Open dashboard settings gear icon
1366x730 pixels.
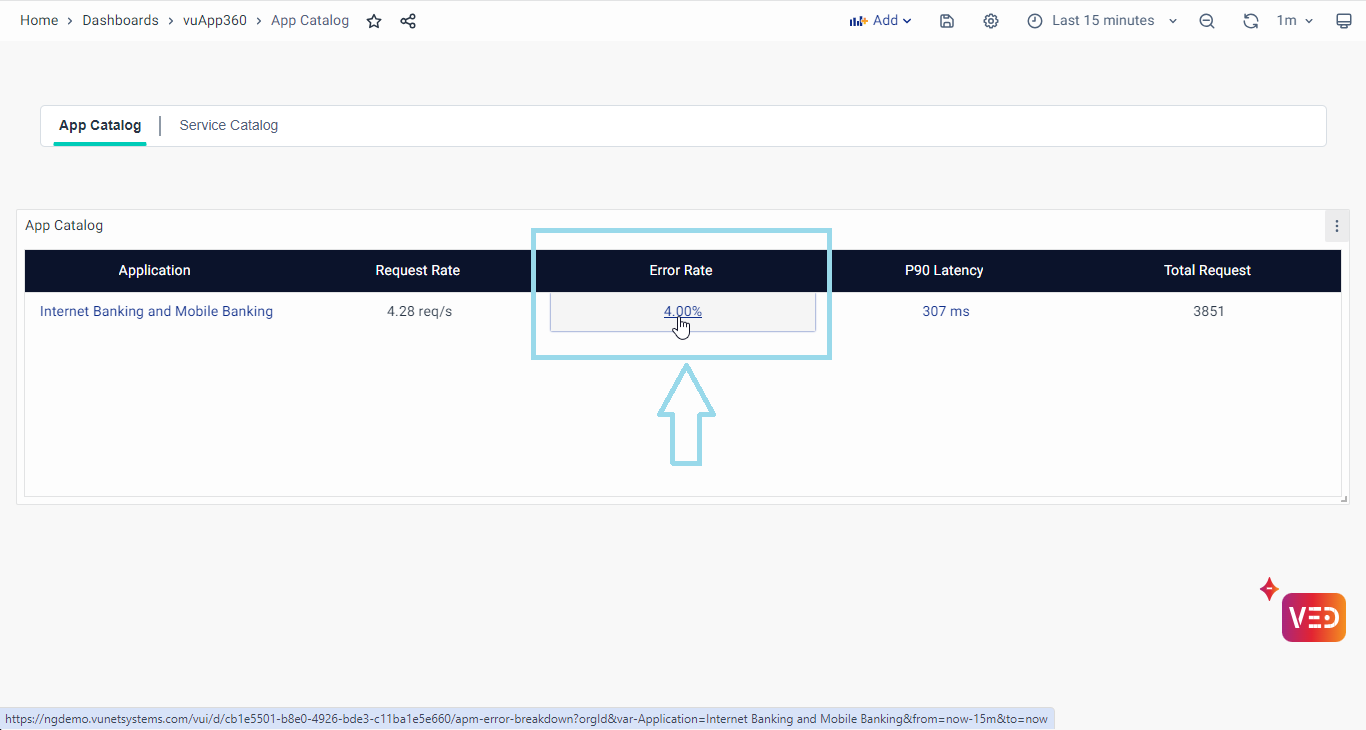991,21
